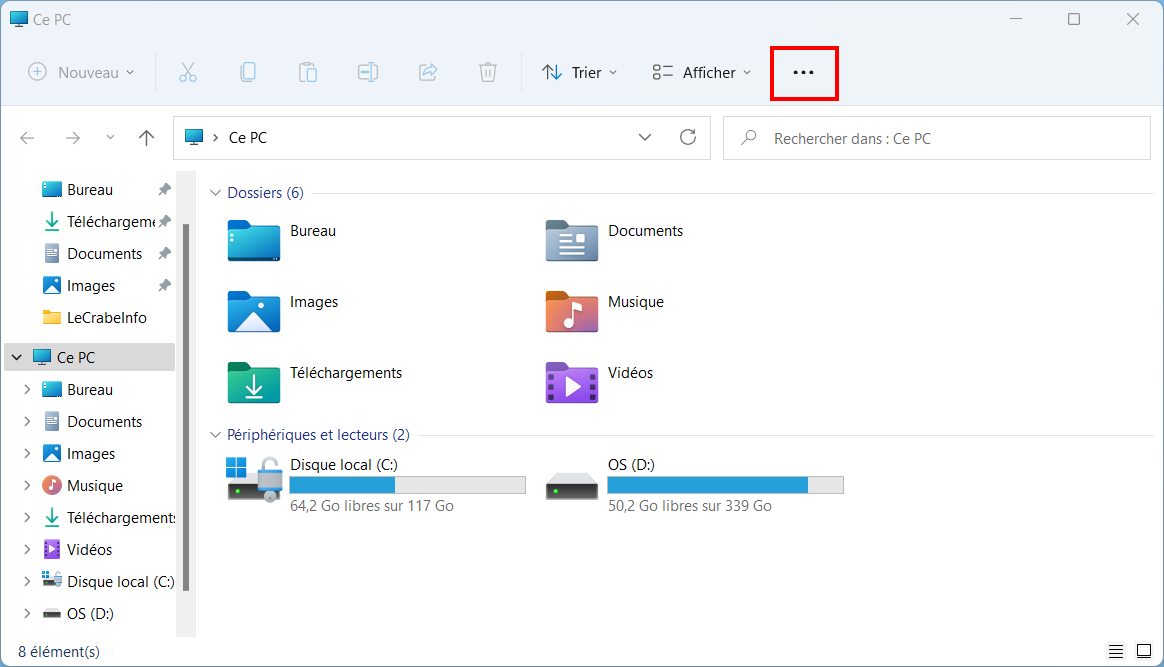Open the three-dots more options menu
Image resolution: width=1164 pixels, height=667 pixels.
tap(804, 73)
